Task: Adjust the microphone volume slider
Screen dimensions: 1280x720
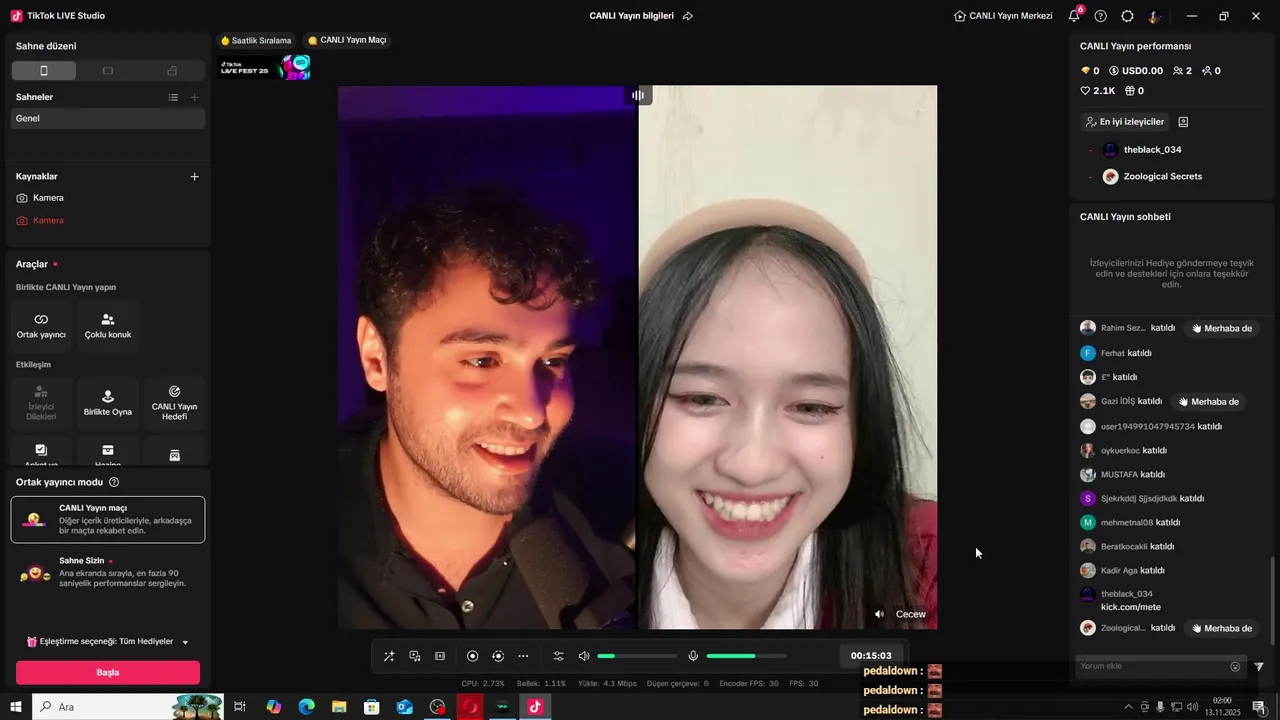Action: [746, 656]
